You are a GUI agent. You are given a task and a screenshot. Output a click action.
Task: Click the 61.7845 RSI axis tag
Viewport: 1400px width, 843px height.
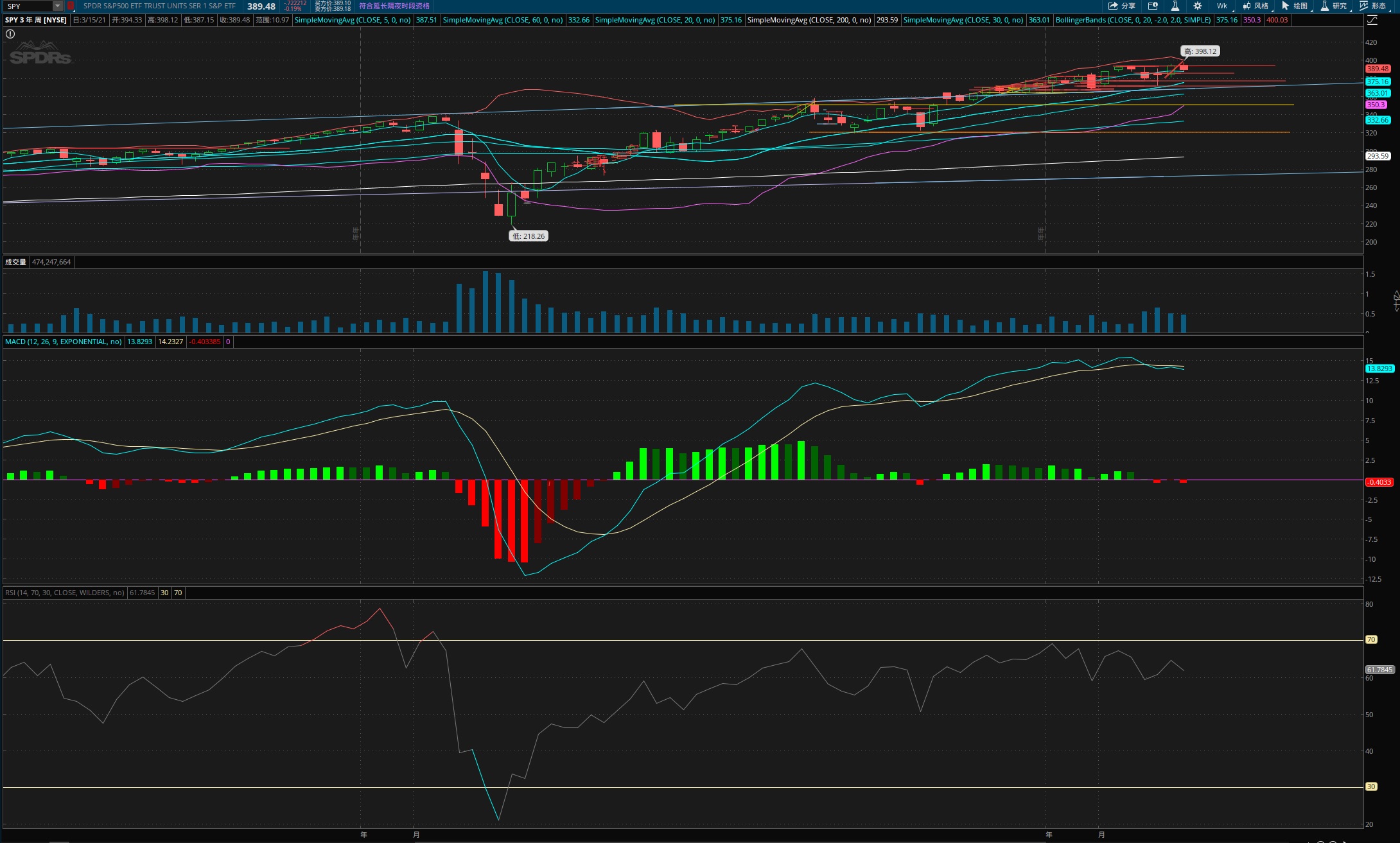1379,670
